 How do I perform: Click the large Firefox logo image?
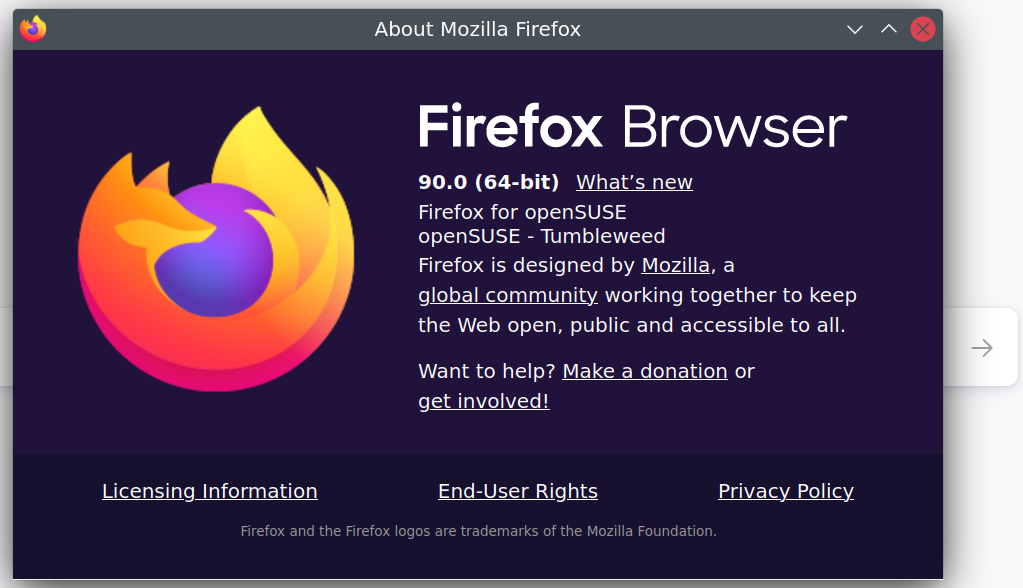pos(215,249)
